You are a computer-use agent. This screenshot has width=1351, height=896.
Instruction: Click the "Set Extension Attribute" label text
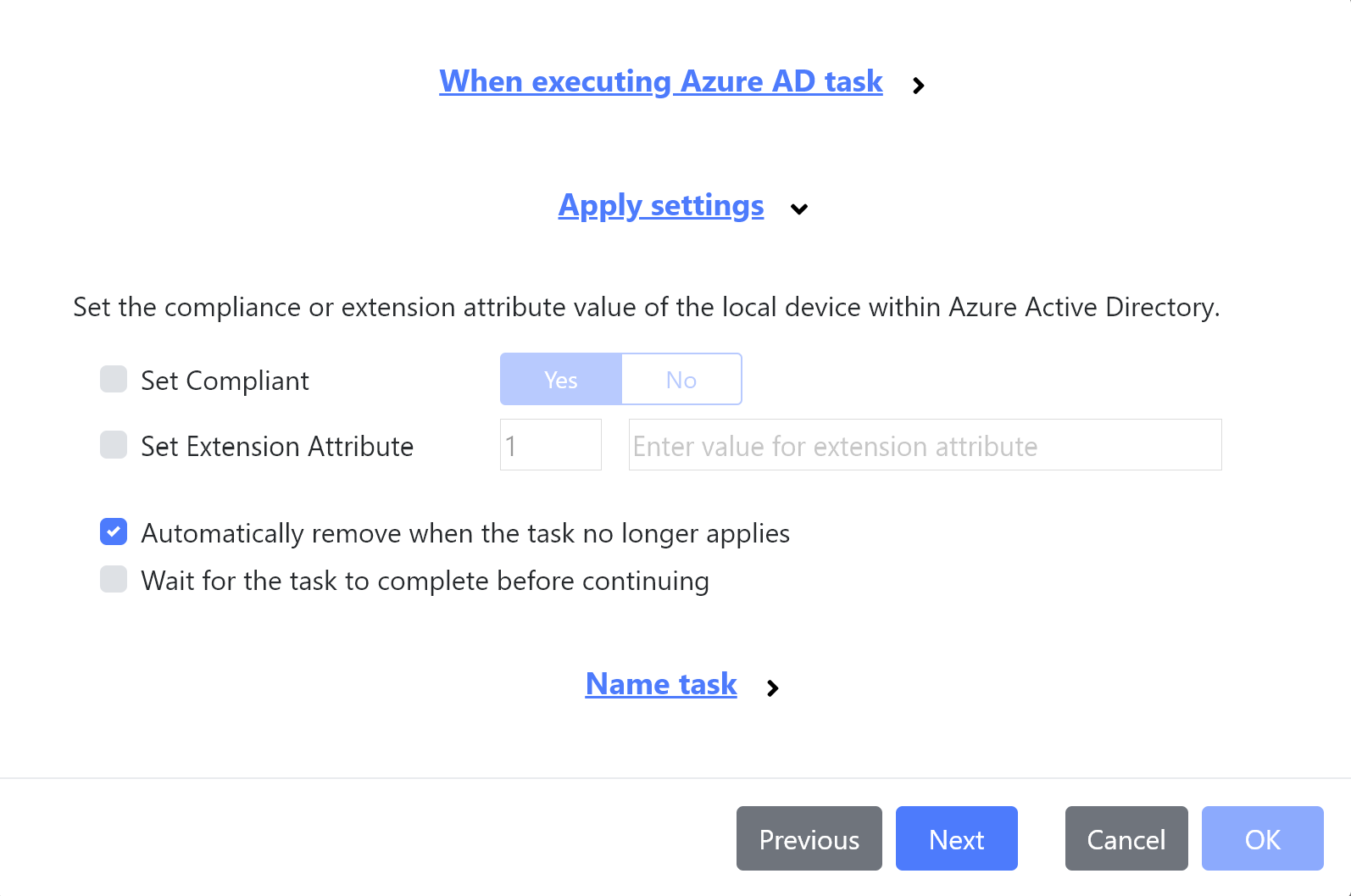(277, 446)
